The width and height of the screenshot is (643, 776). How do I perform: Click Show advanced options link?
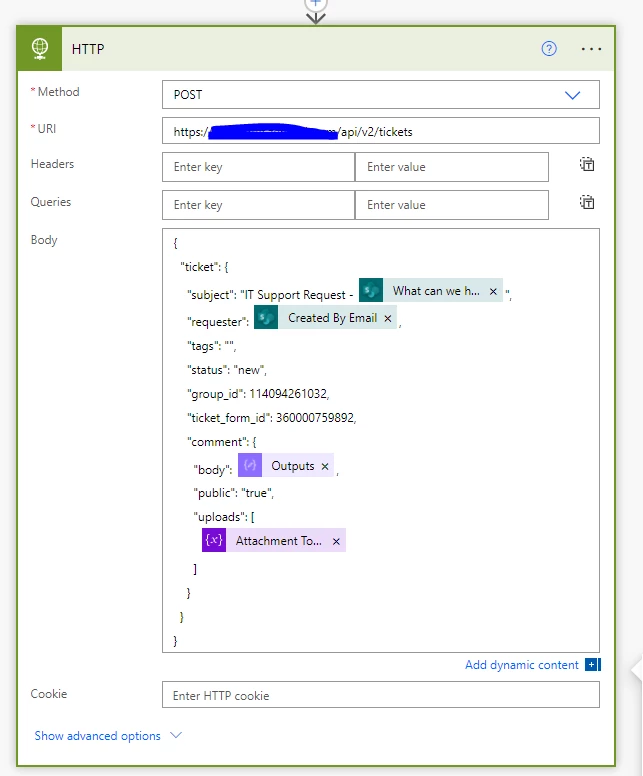pos(98,736)
